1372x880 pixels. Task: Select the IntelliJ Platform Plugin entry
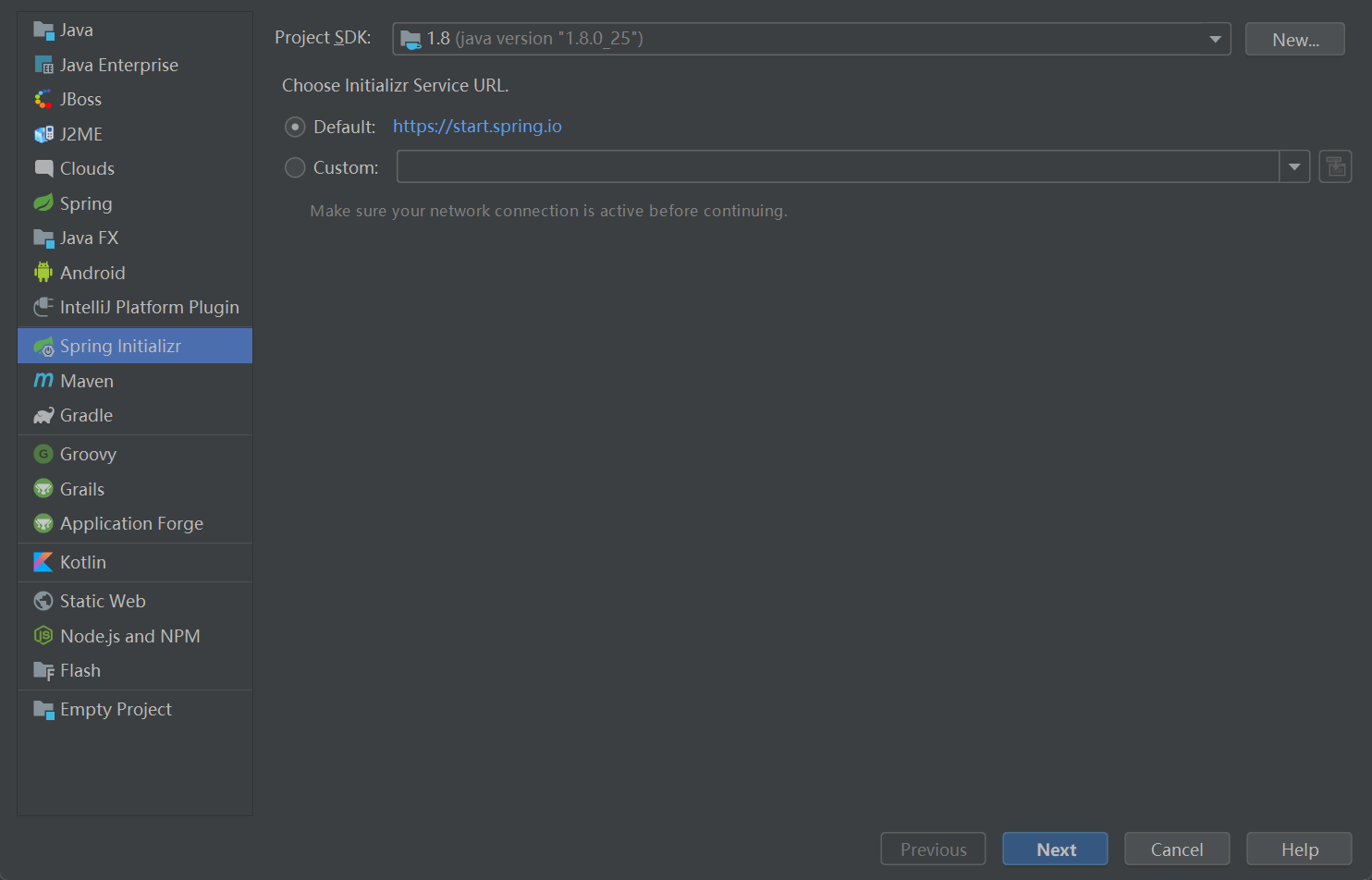click(135, 307)
